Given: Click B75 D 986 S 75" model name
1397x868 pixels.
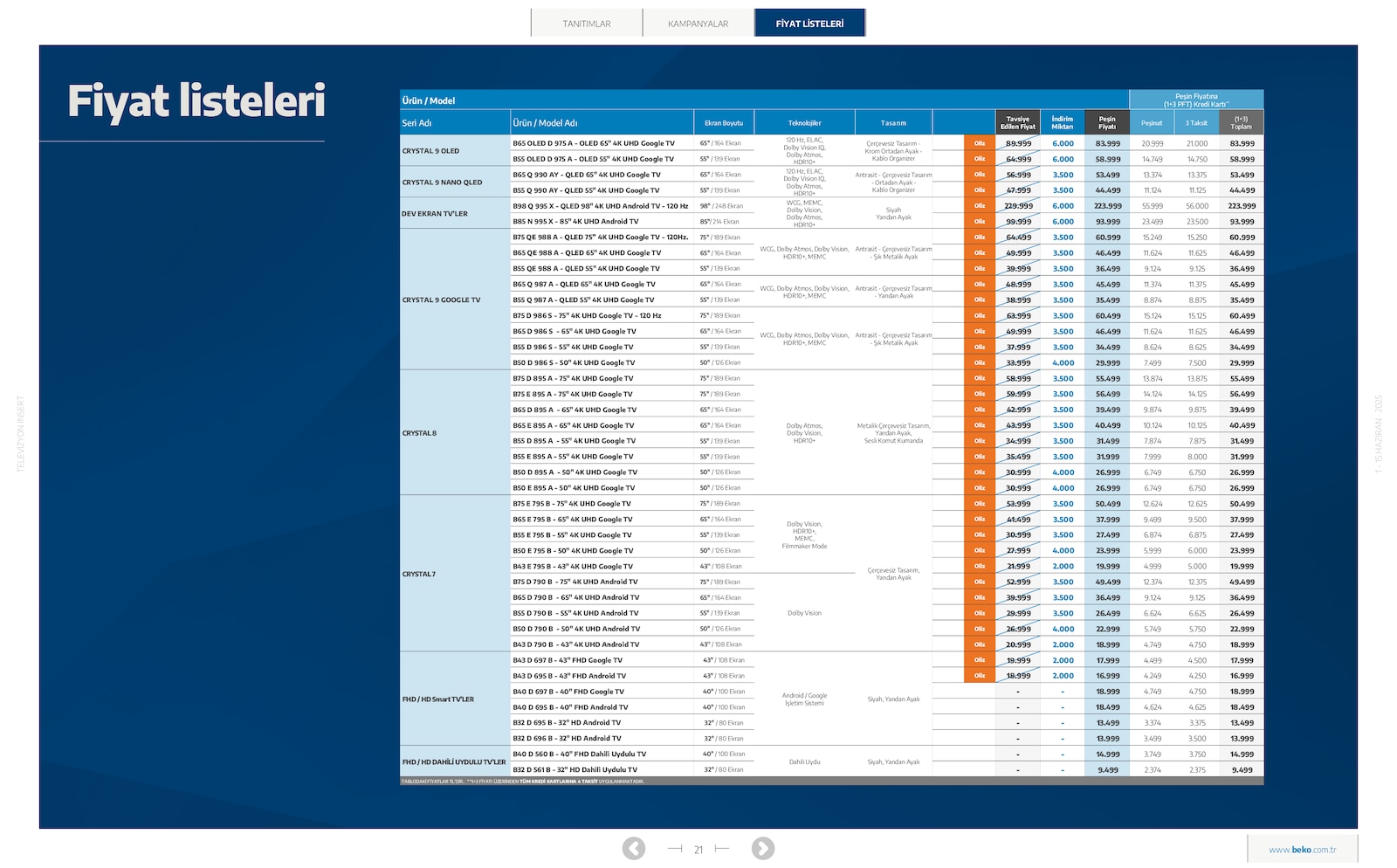Looking at the screenshot, I should pos(587,315).
